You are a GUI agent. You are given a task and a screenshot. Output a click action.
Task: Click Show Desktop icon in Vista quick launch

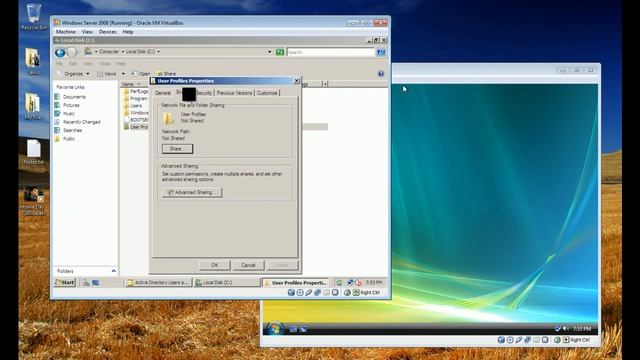coord(293,329)
